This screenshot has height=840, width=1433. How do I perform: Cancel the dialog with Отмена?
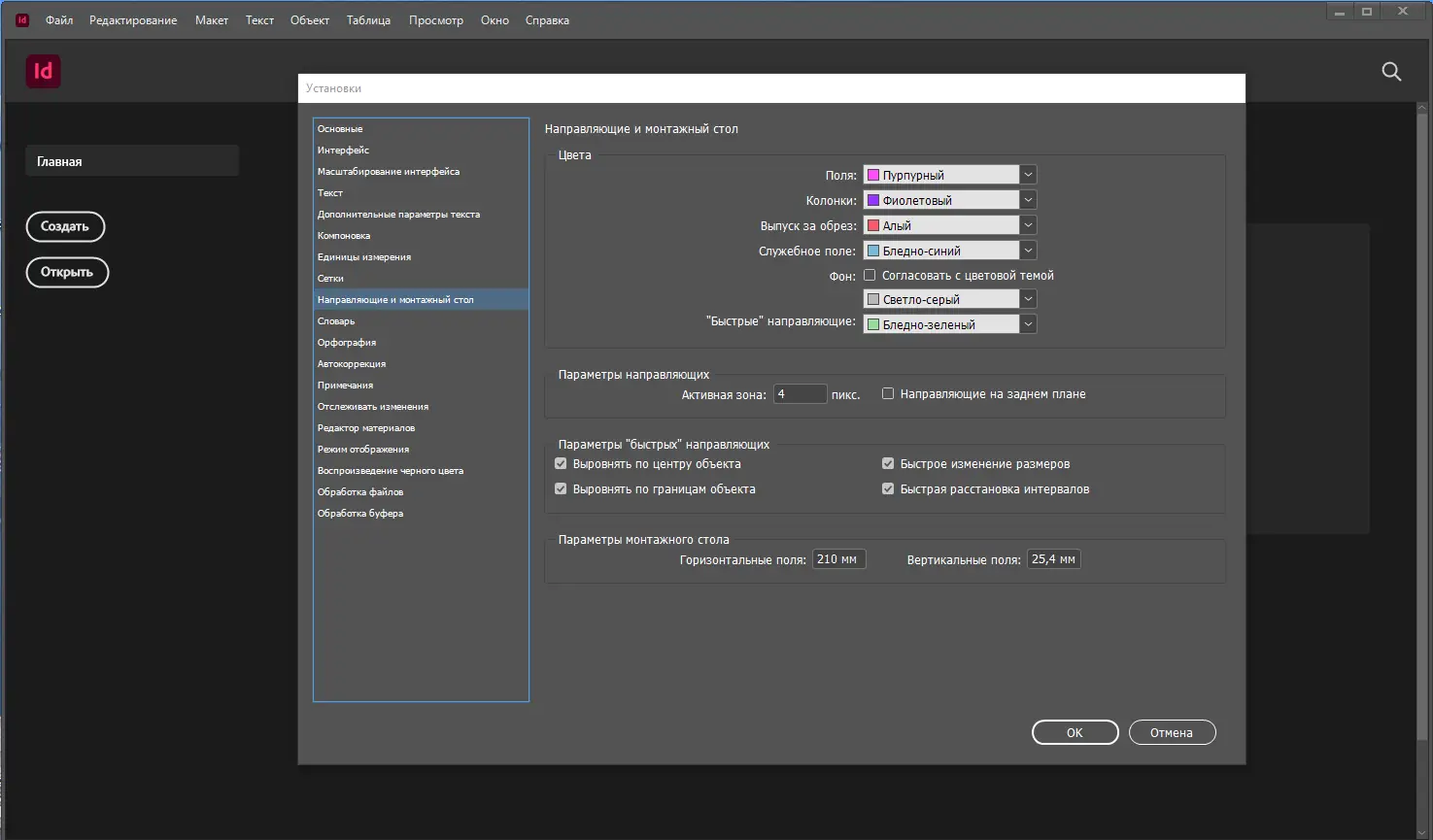[1172, 732]
